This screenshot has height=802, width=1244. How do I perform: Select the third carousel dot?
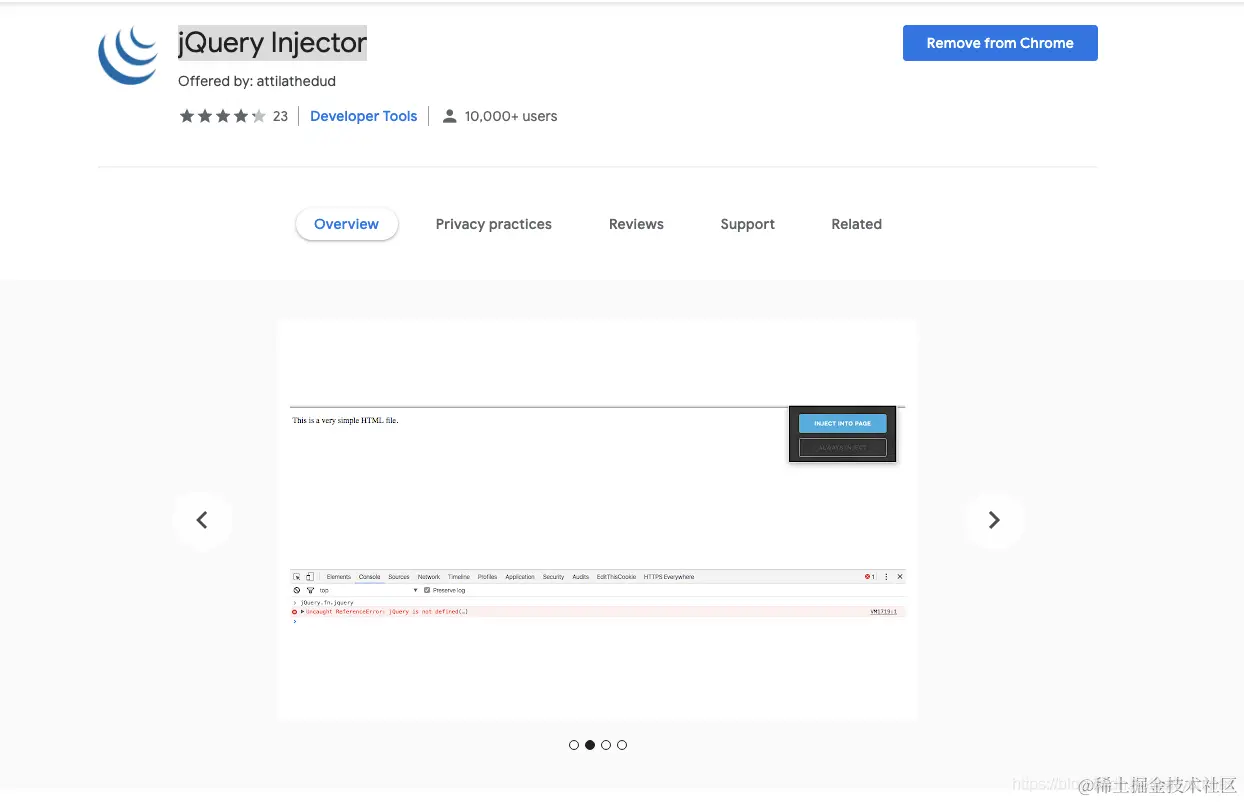tap(606, 745)
